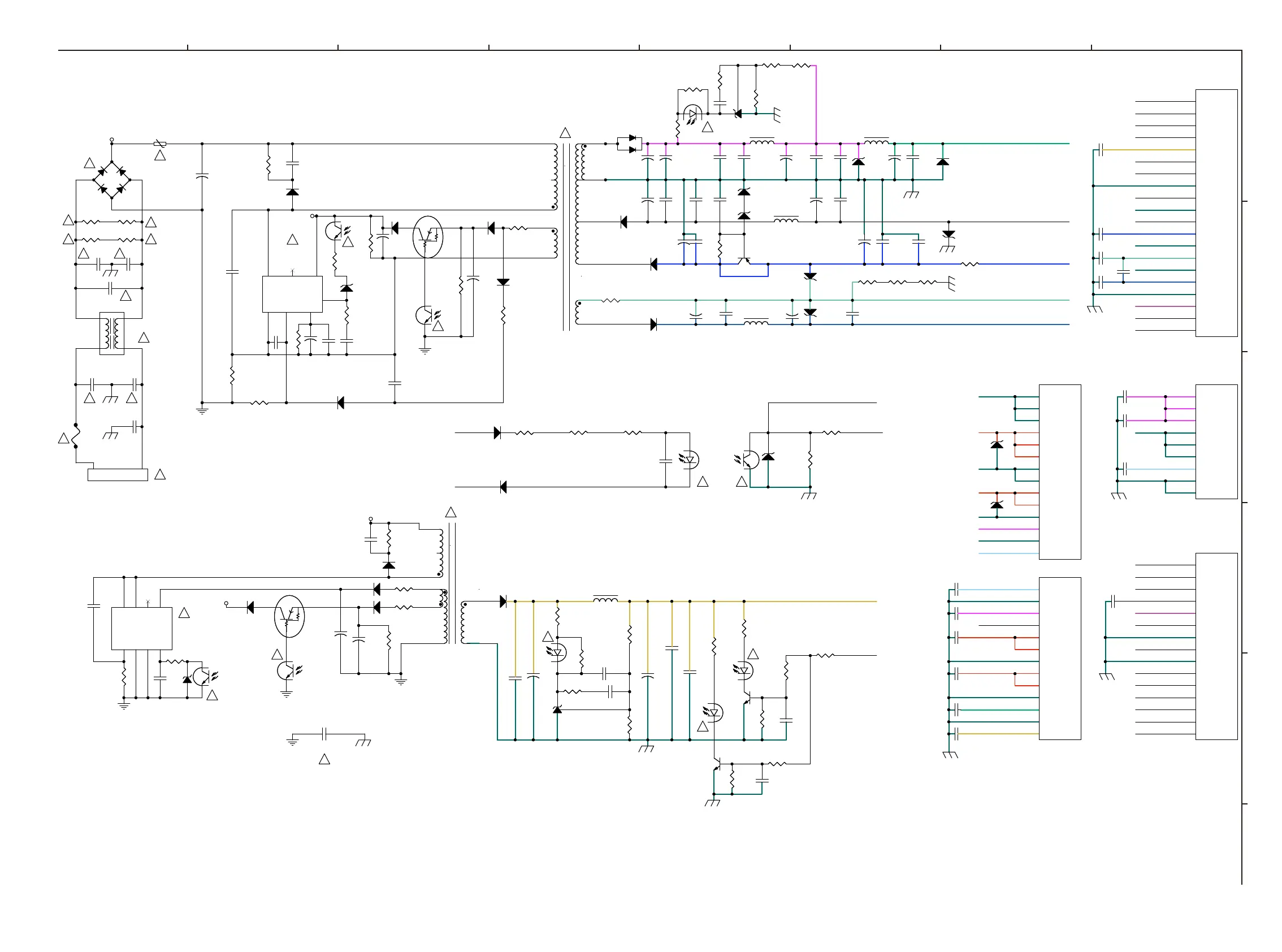
Task: Click the diamond bridge rectifier symbol
Action: point(112,180)
